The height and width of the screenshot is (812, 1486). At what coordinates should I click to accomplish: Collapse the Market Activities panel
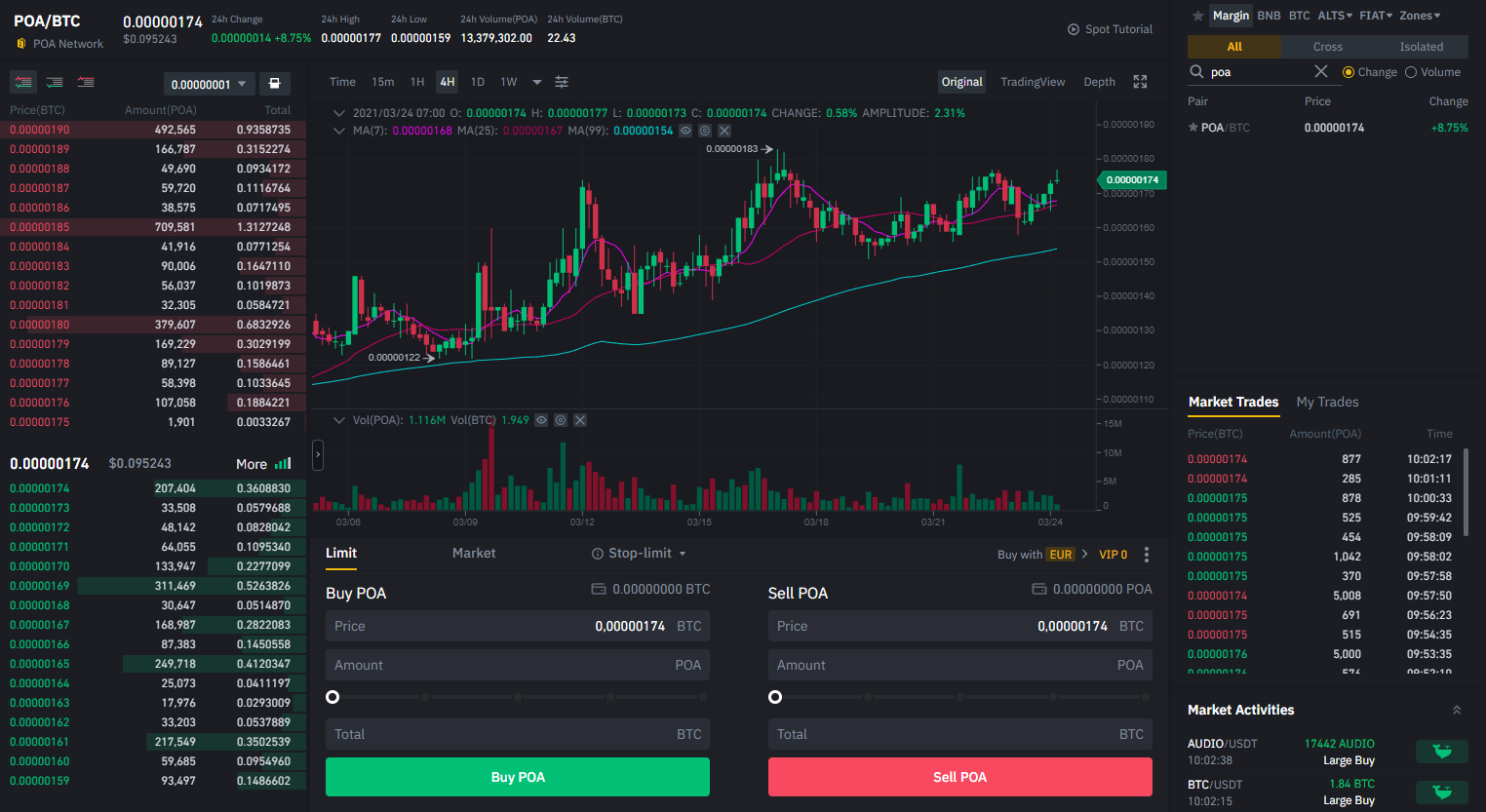click(x=1457, y=710)
